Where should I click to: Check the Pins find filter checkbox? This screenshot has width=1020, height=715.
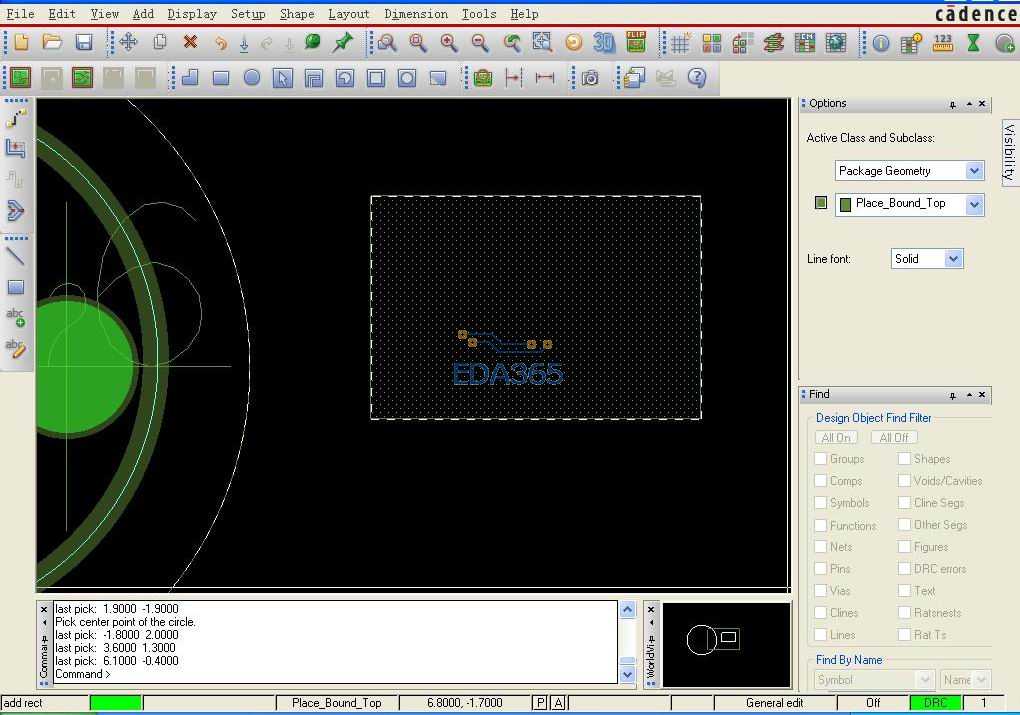click(821, 569)
